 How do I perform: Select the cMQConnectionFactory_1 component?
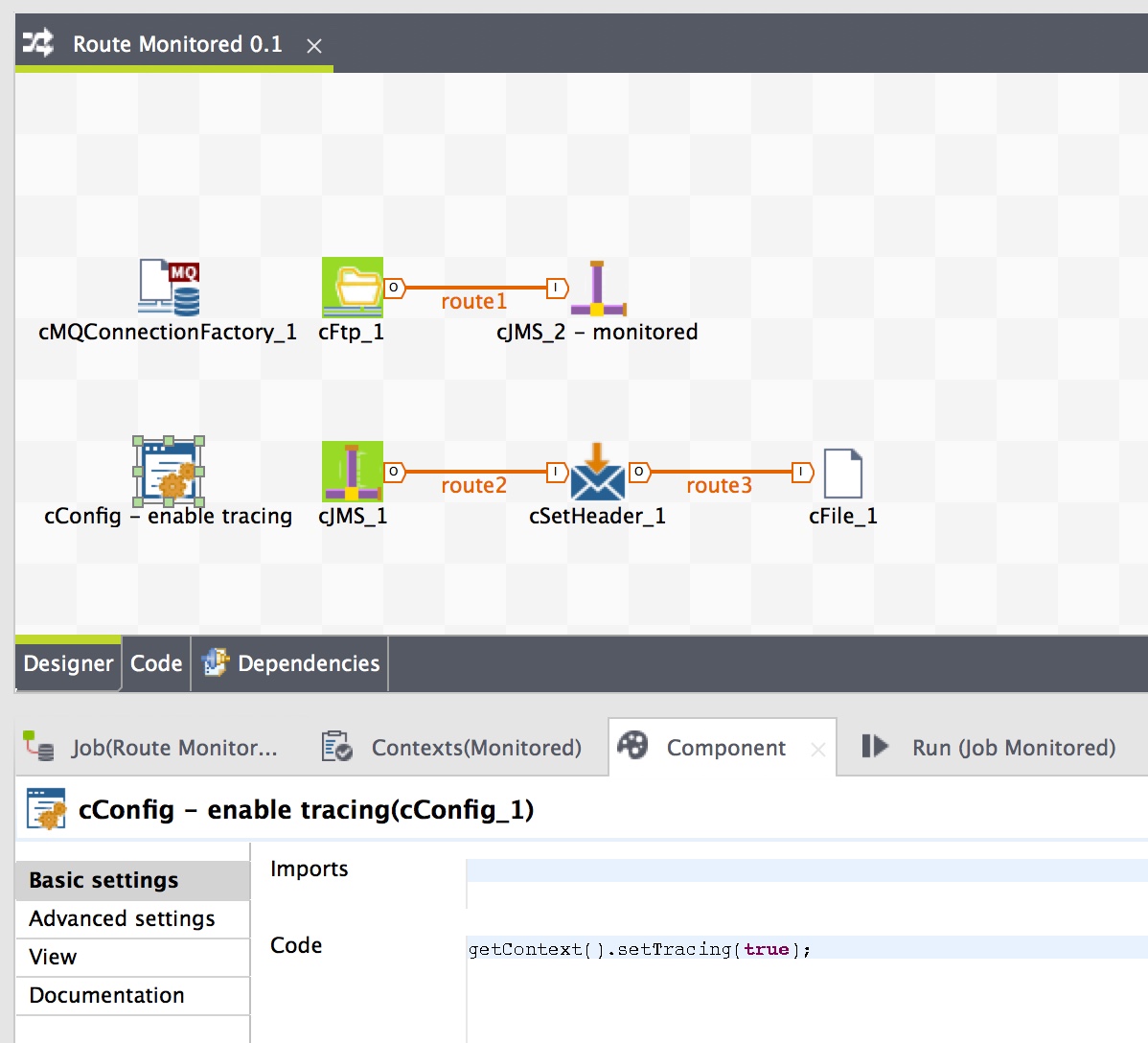(168, 286)
